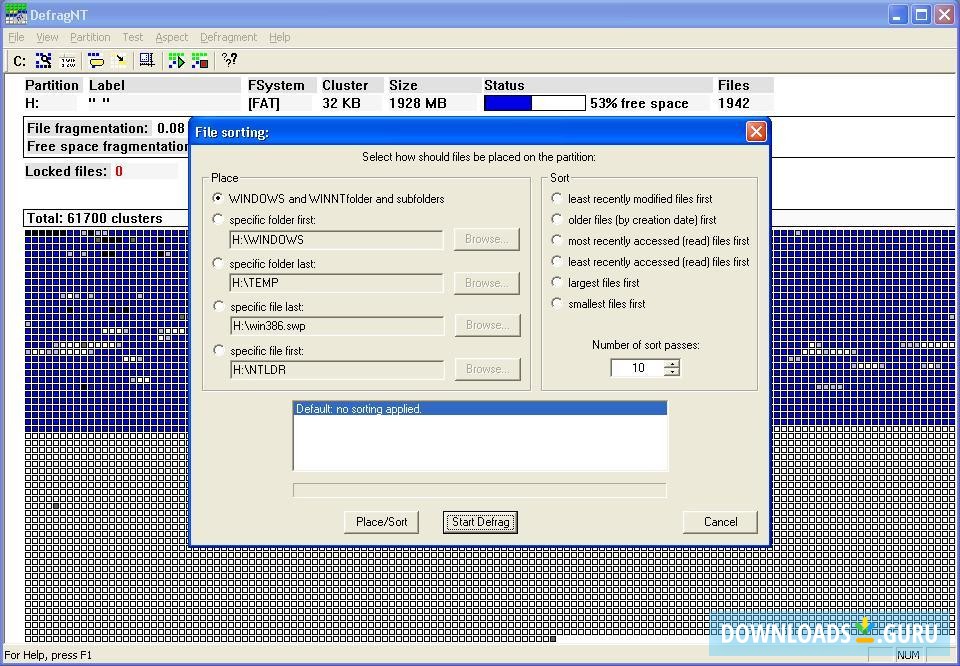
Task: Click the Locked files count '0'
Action: click(119, 171)
